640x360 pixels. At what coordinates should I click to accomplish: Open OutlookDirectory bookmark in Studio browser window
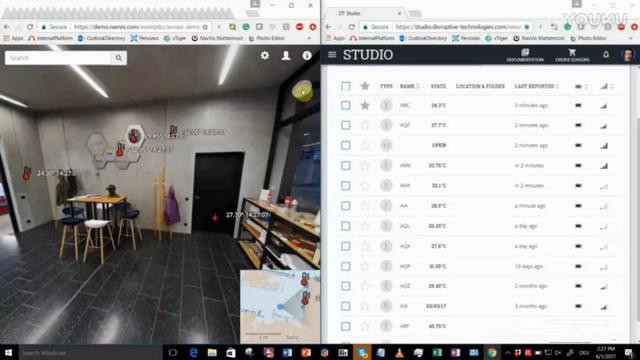tap(423, 38)
